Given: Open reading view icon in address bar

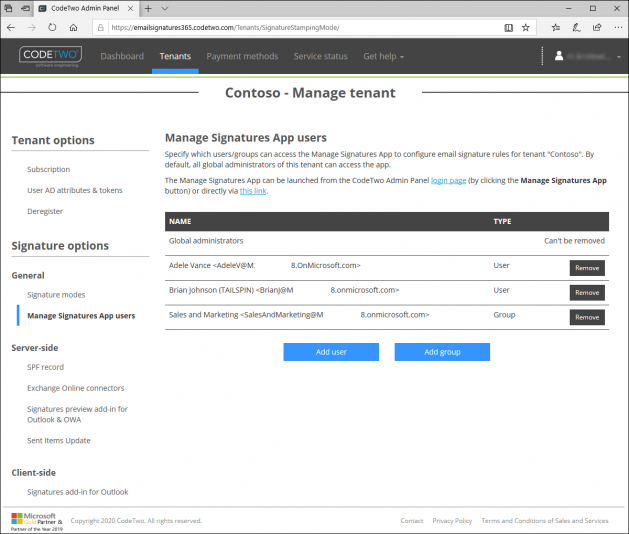Looking at the screenshot, I should tap(508, 28).
